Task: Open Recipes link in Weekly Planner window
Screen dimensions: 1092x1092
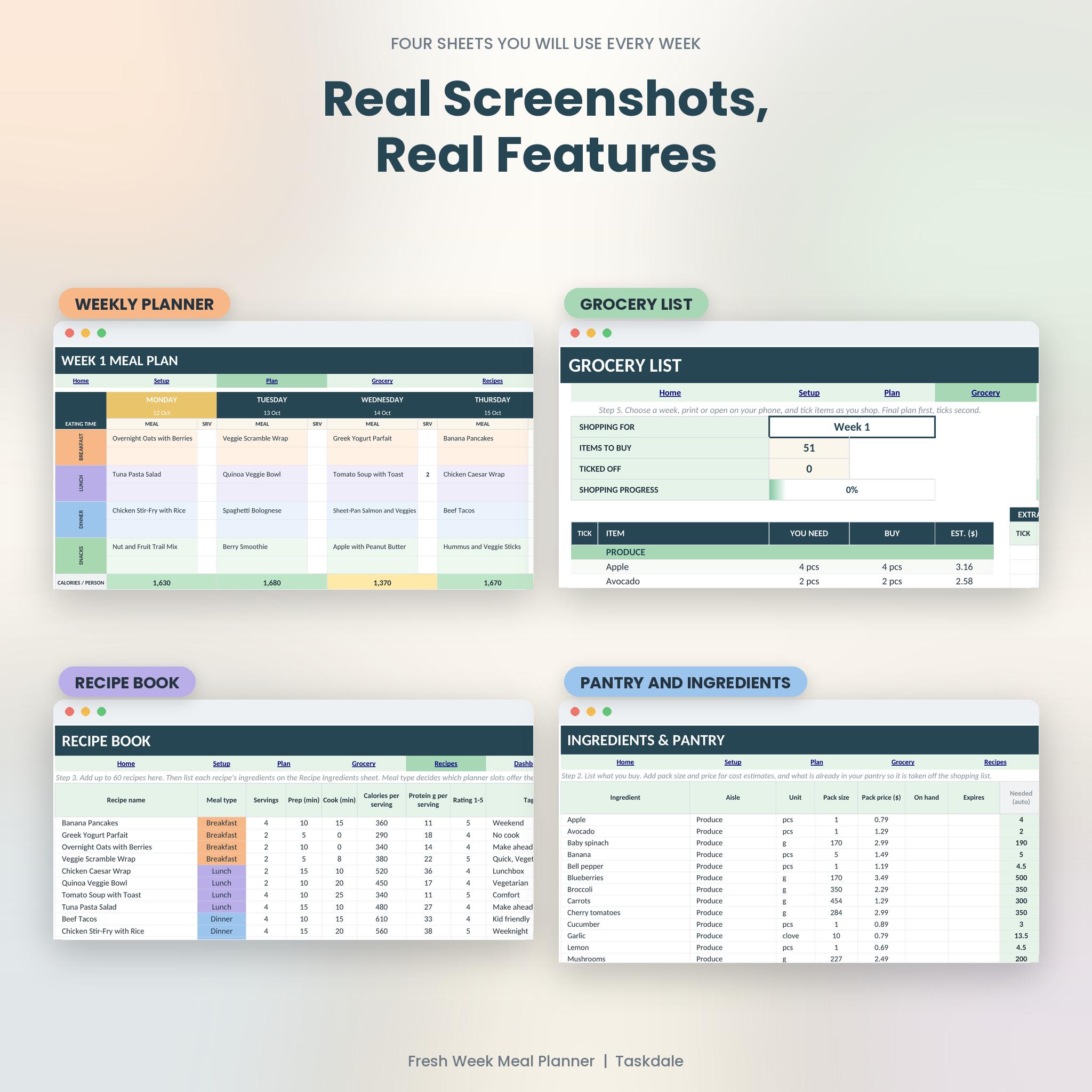Action: (492, 381)
